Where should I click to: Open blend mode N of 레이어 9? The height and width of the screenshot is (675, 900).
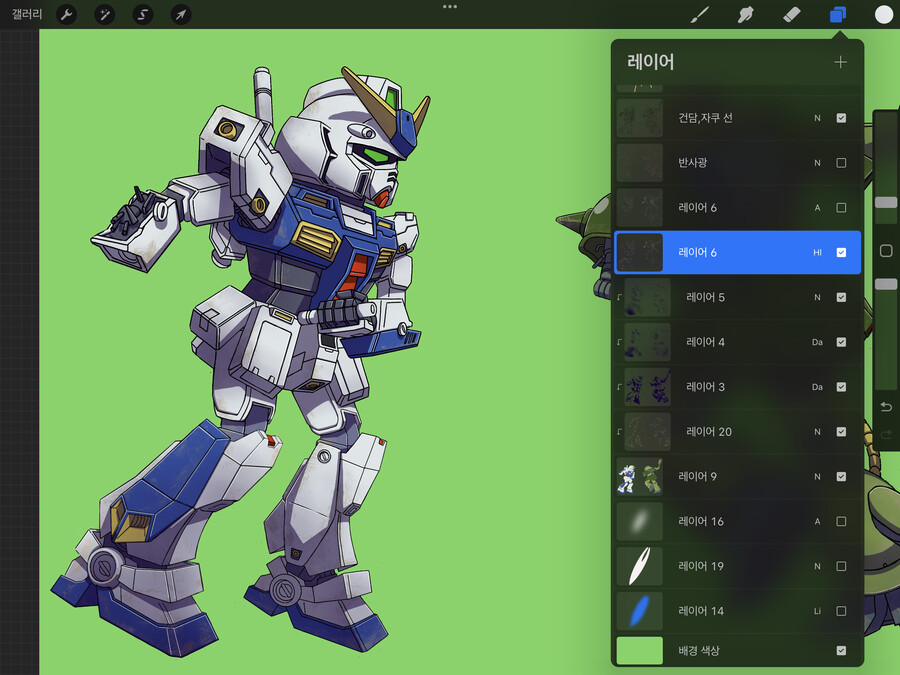tap(817, 476)
